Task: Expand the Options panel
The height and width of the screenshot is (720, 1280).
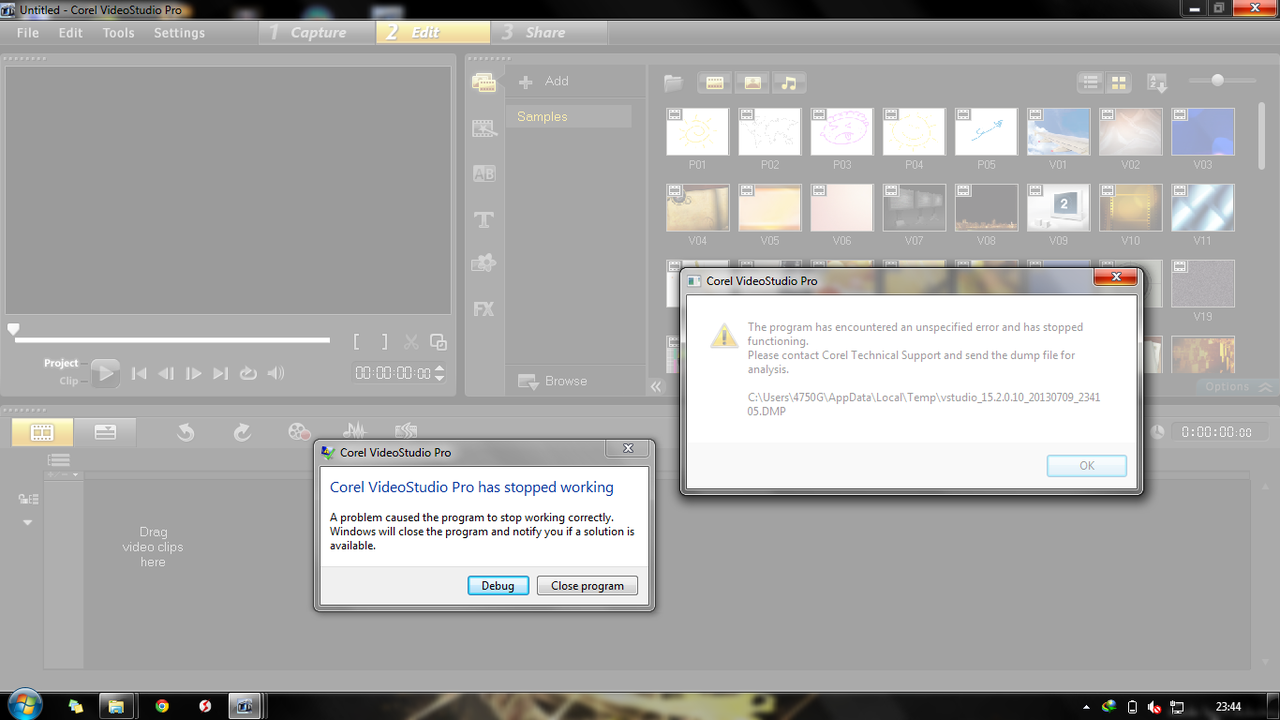Action: (1238, 387)
